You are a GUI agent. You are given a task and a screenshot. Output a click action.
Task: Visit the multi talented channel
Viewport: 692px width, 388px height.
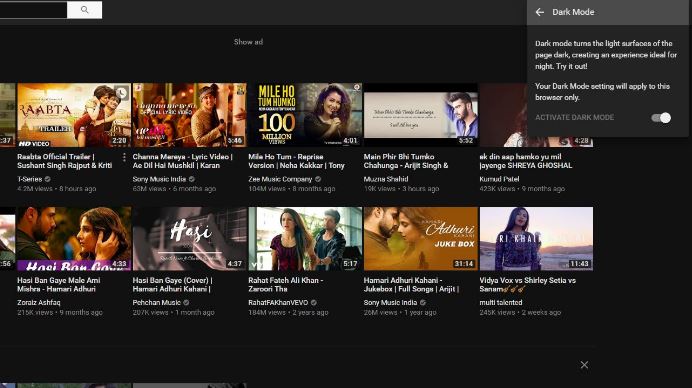click(x=500, y=303)
